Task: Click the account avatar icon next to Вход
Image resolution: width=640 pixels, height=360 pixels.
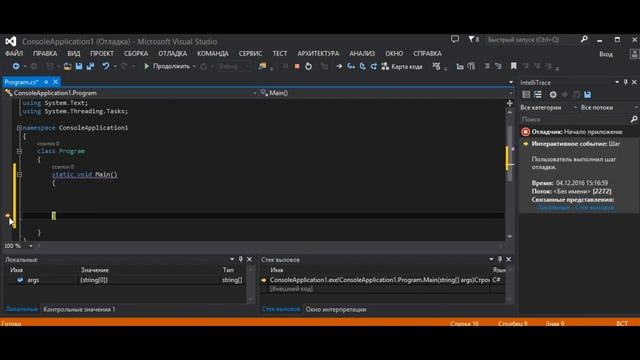Action: pyautogui.click(x=634, y=54)
